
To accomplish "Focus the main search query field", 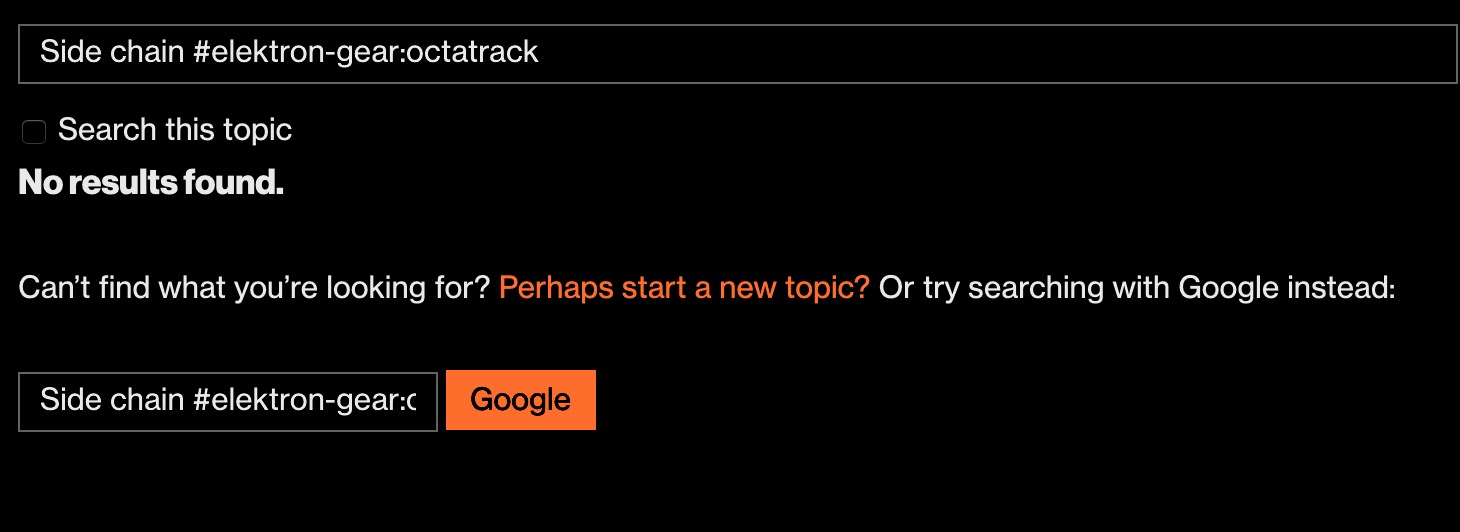I will point(737,54).
